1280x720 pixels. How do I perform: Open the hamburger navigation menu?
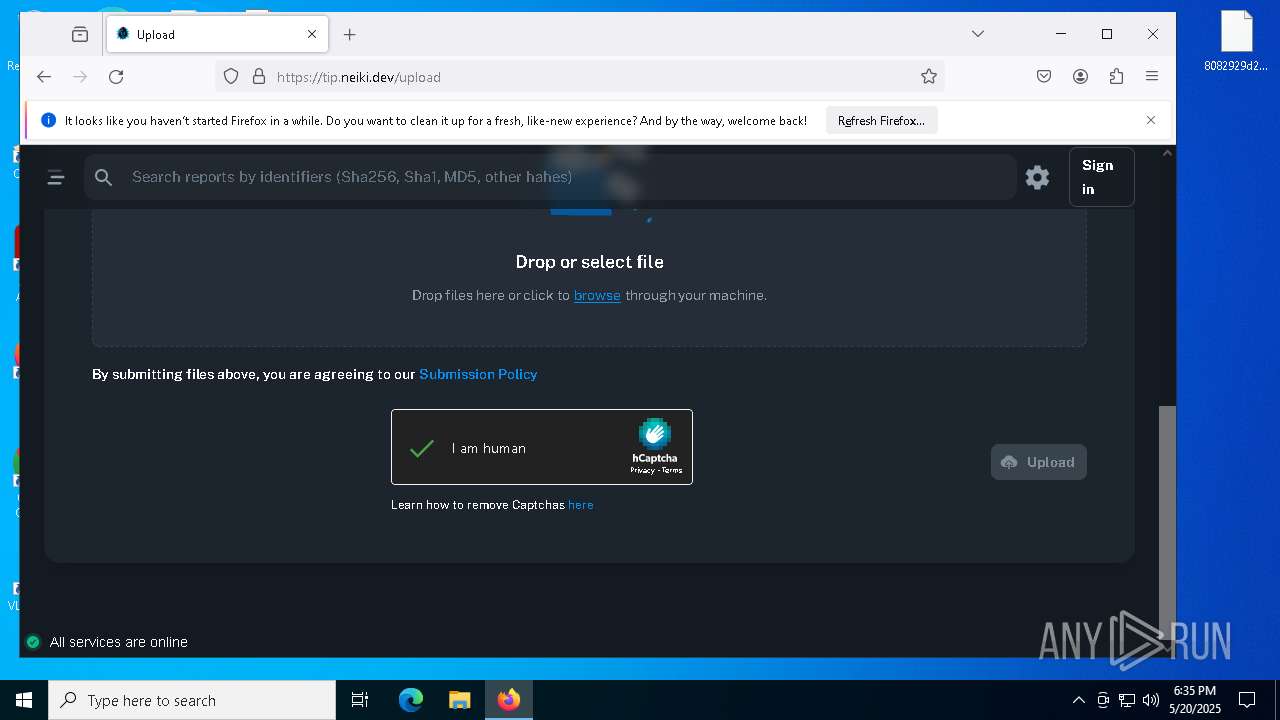[x=56, y=178]
